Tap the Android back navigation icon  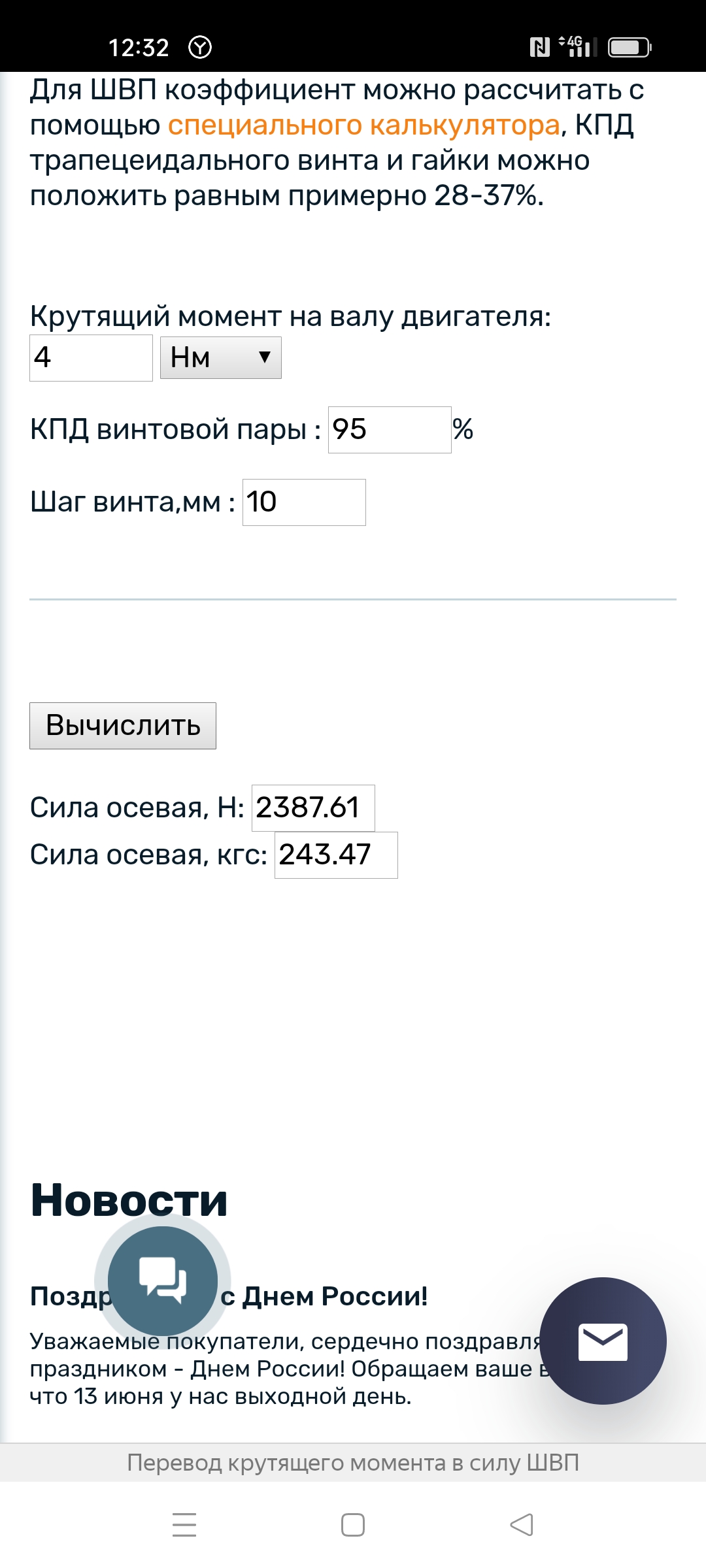(x=522, y=1525)
